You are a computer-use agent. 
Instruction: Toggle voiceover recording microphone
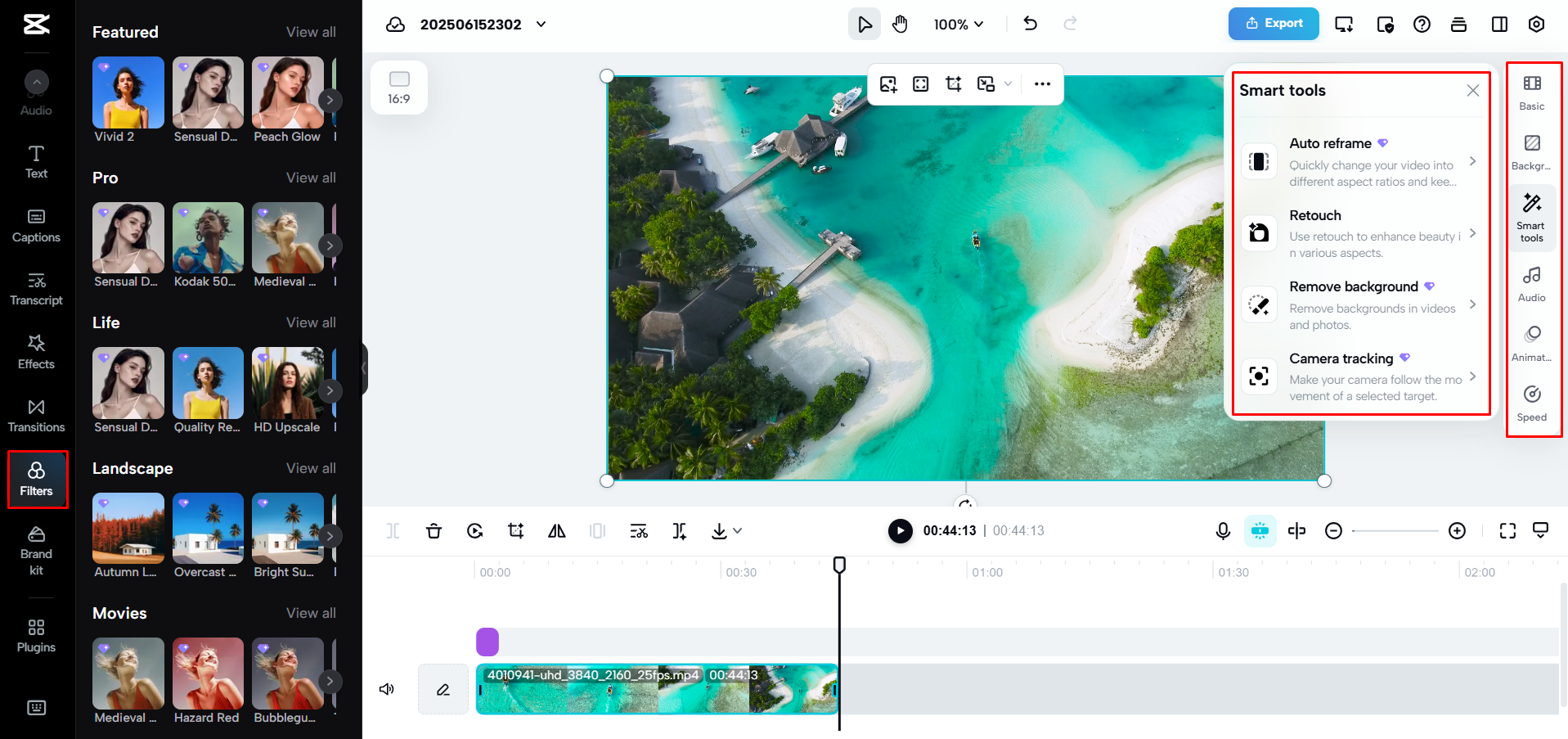[1222, 530]
